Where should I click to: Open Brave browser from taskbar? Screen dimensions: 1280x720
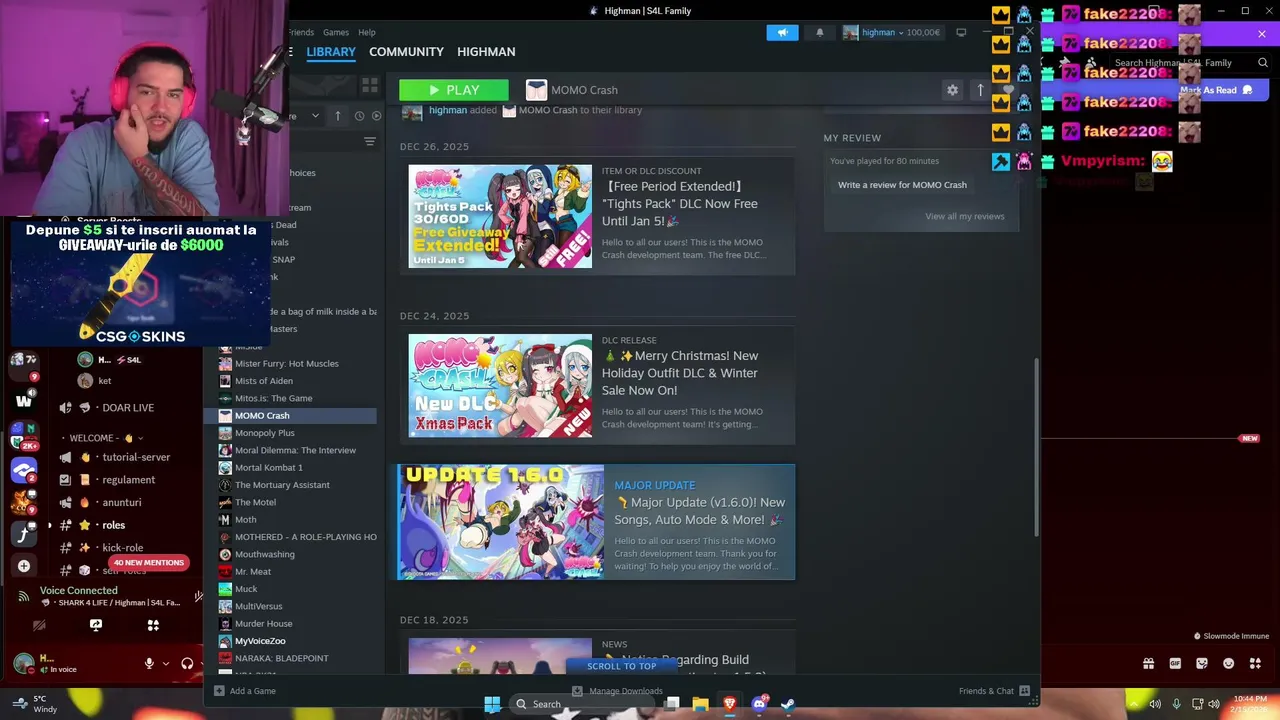tap(729, 704)
